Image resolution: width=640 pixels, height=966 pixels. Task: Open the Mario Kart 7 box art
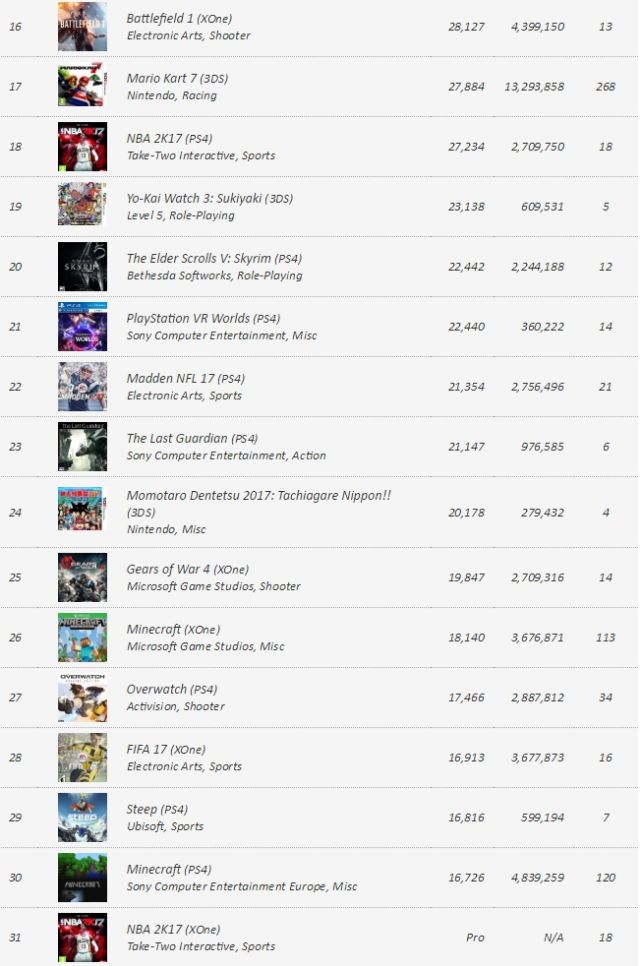point(82,87)
